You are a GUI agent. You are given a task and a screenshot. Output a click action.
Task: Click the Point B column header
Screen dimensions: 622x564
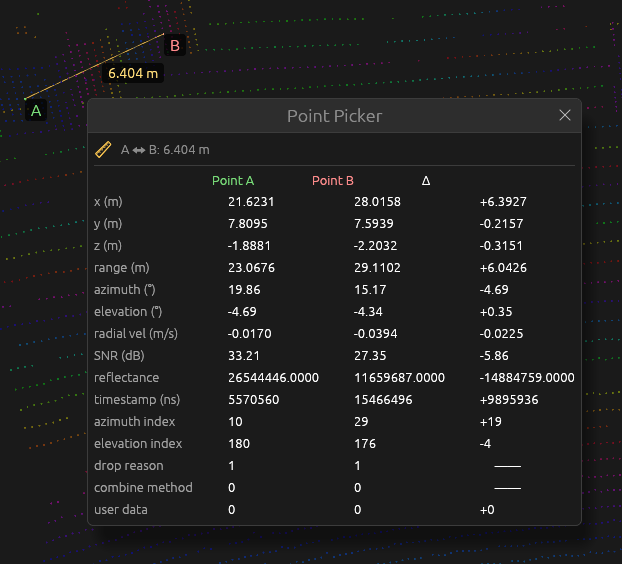tap(332, 180)
